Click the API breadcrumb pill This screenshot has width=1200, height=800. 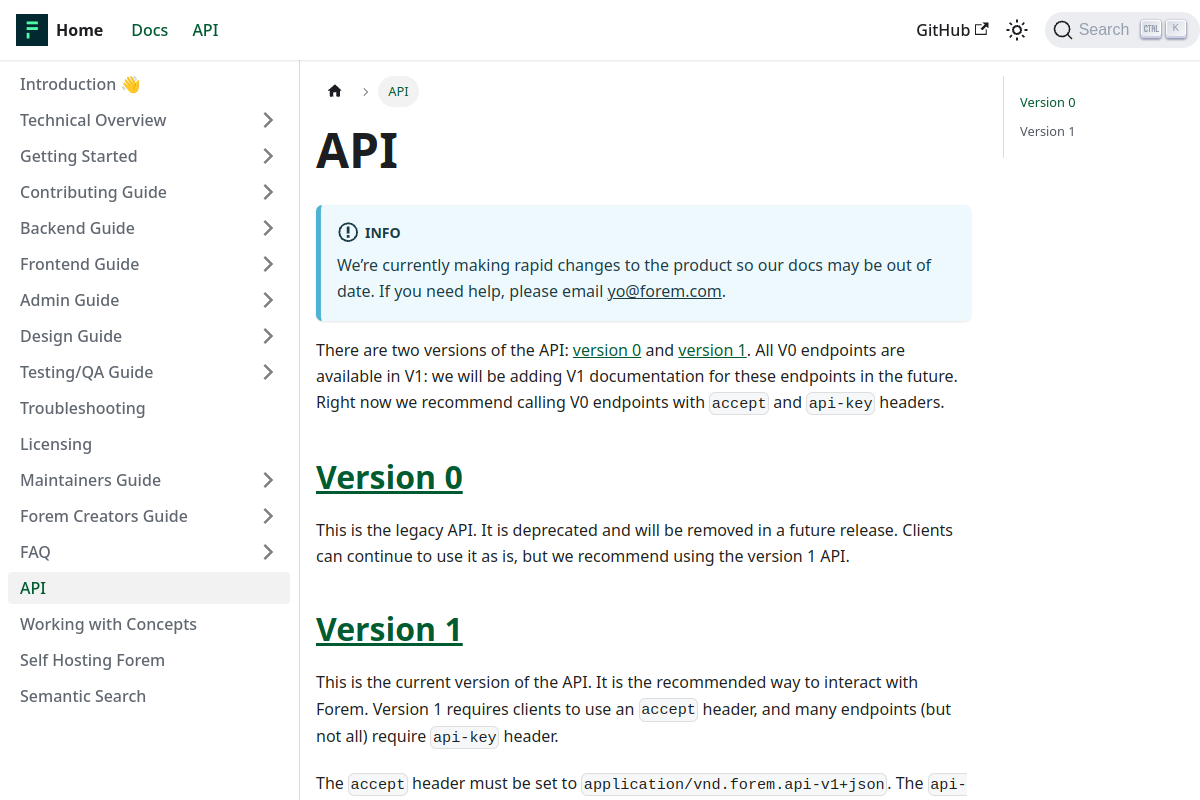pyautogui.click(x=398, y=91)
